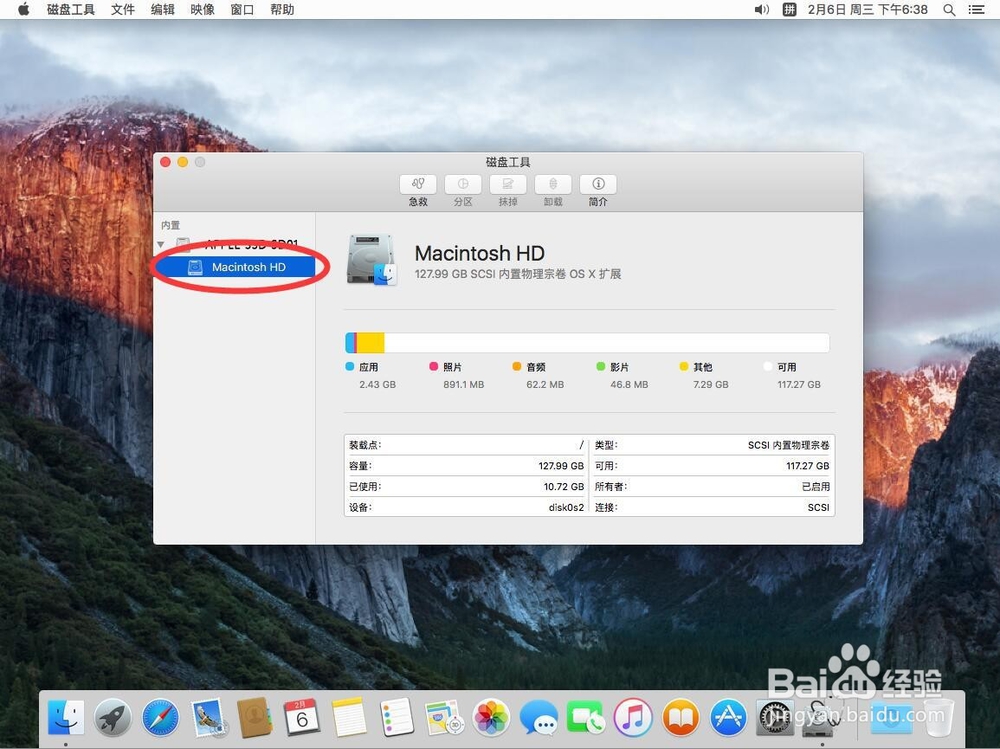The image size is (1000, 749).
Task: Open Notes from the Dock
Action: 349,717
